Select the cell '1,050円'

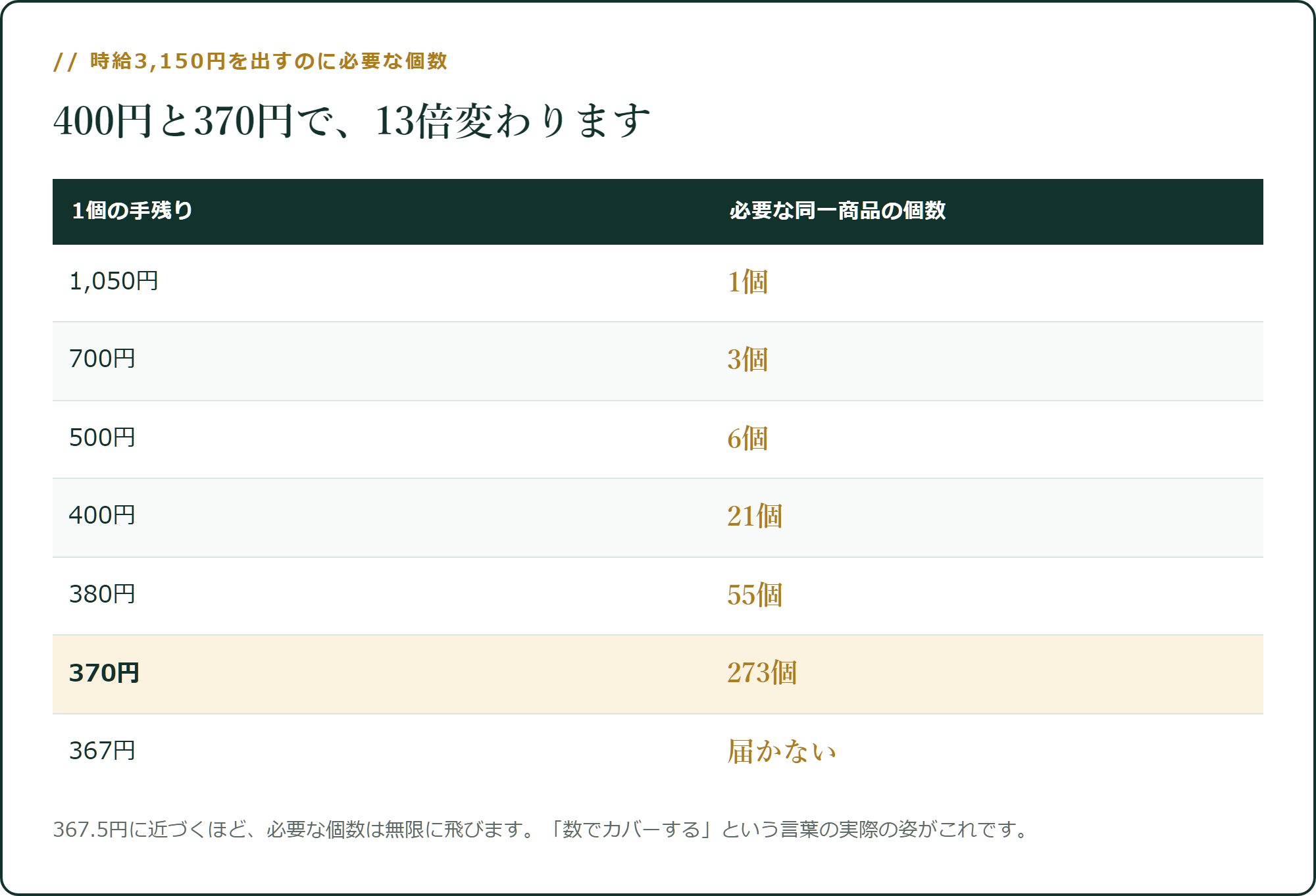114,282
